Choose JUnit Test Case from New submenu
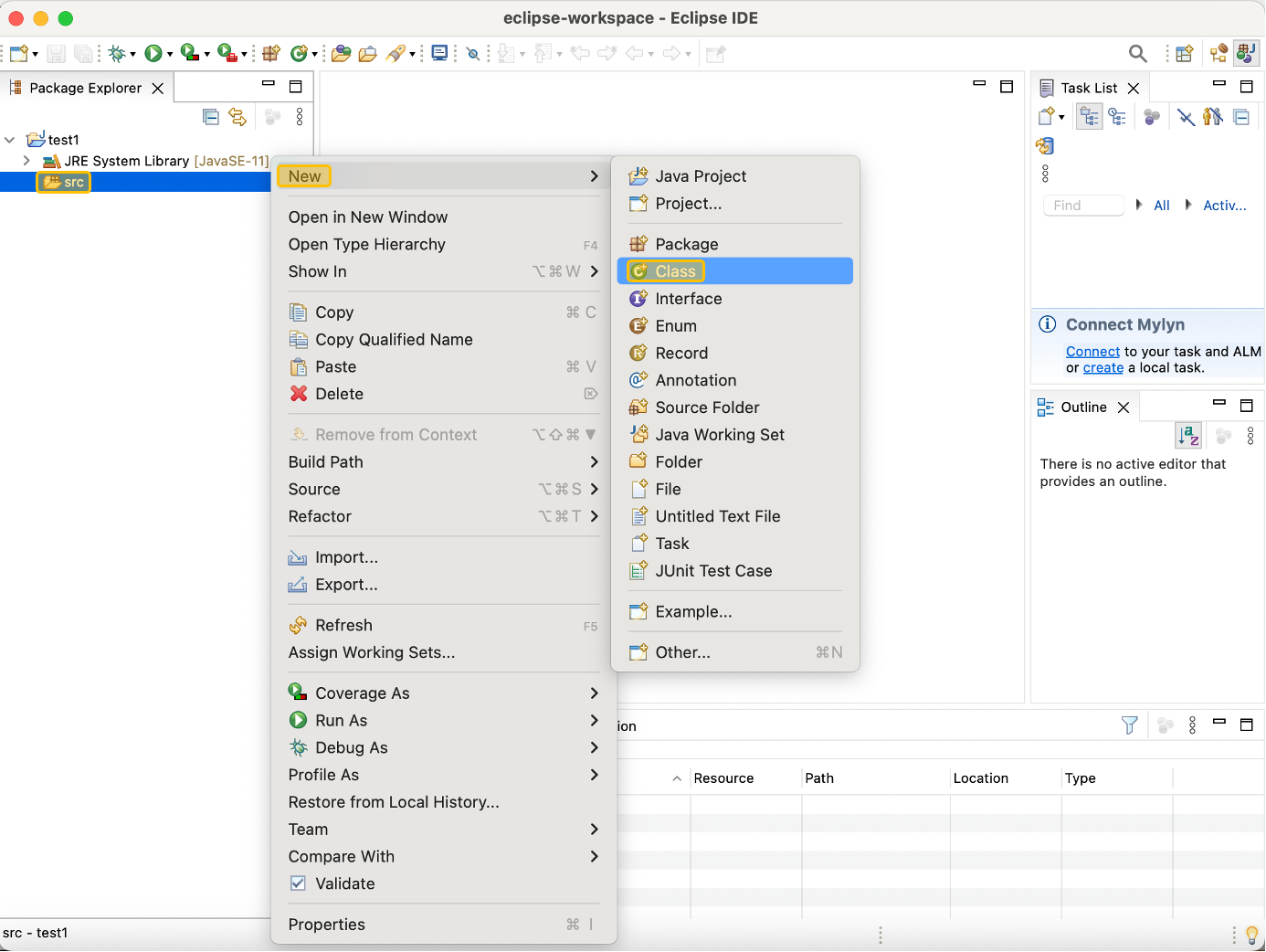Image resolution: width=1266 pixels, height=952 pixels. click(735, 571)
